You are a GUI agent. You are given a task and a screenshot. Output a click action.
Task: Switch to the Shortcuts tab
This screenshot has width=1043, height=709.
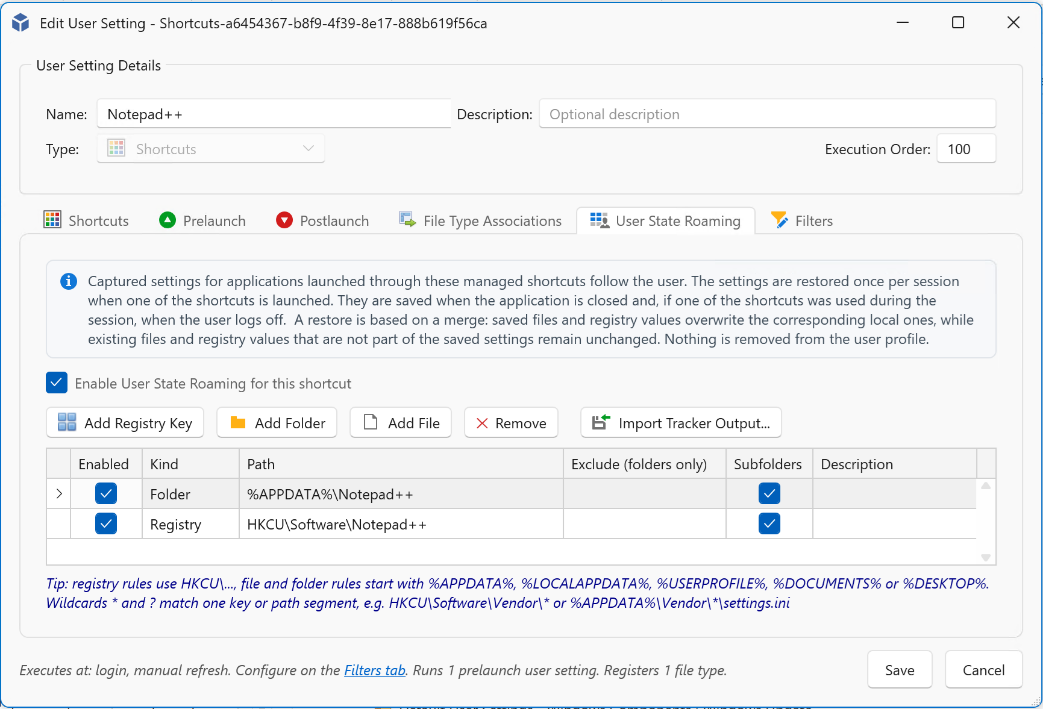pos(86,220)
